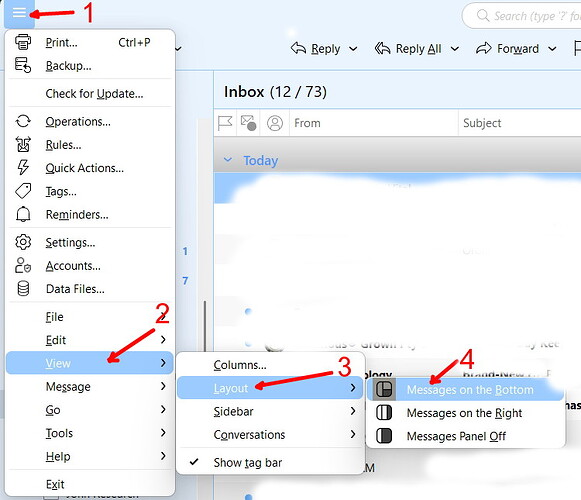Click the hamburger main menu icon

tap(19, 13)
